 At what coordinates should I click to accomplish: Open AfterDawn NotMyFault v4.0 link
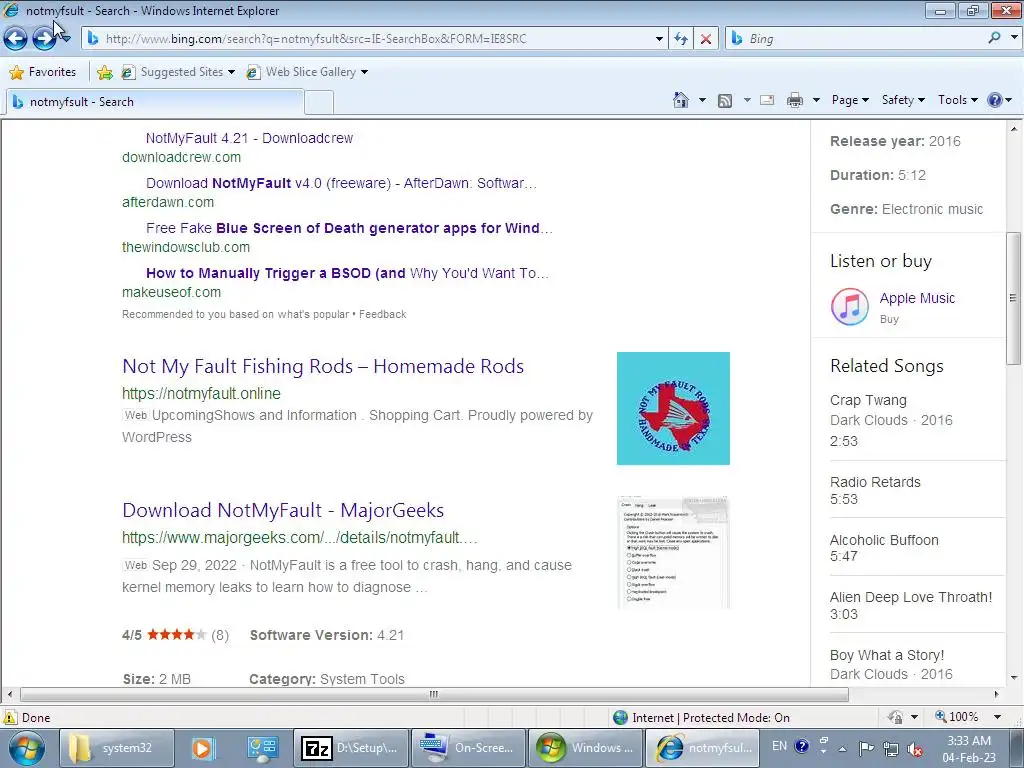[x=341, y=184]
